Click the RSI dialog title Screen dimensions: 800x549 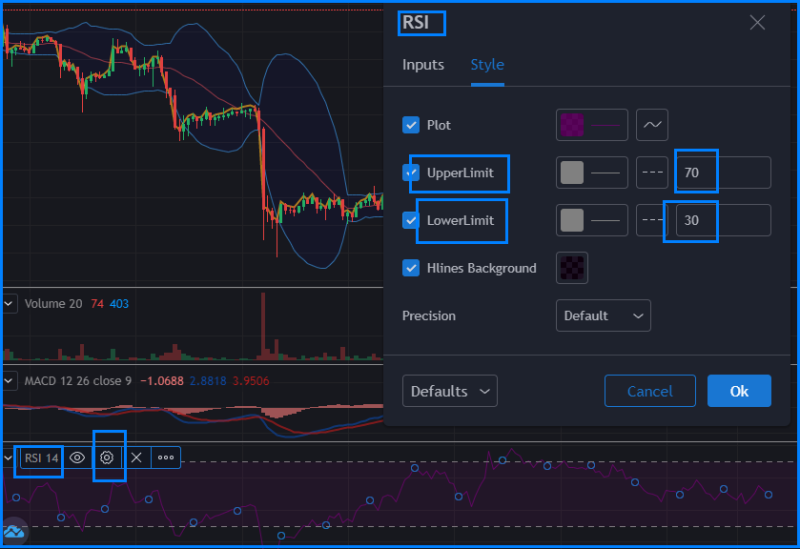[x=416, y=23]
